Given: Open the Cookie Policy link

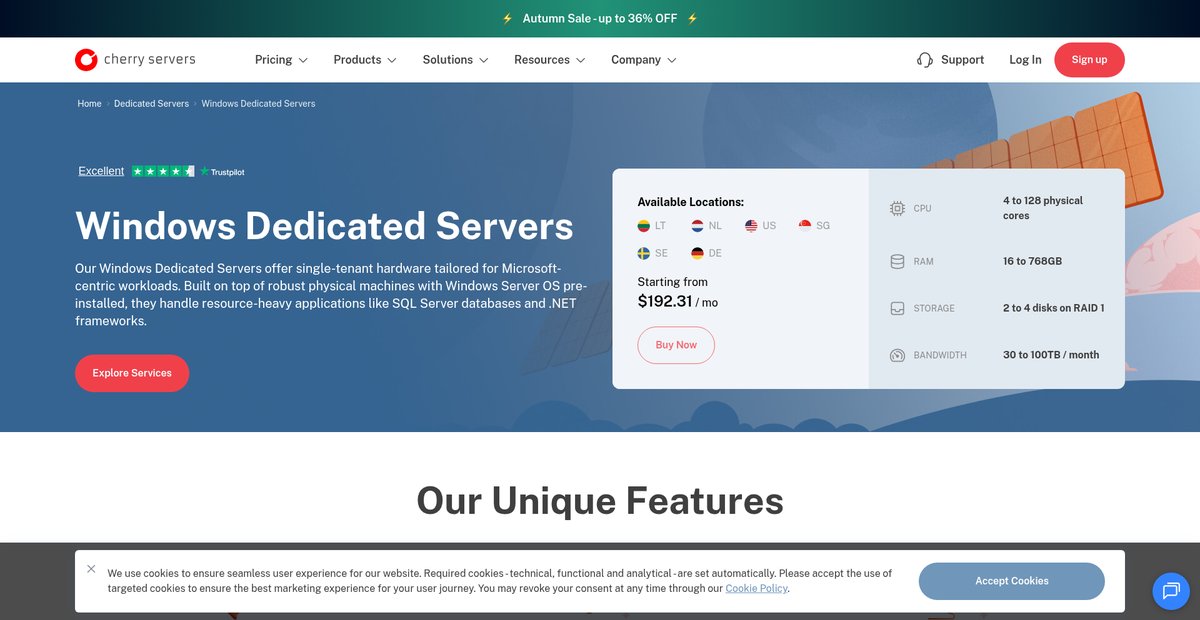Looking at the screenshot, I should pyautogui.click(x=756, y=589).
